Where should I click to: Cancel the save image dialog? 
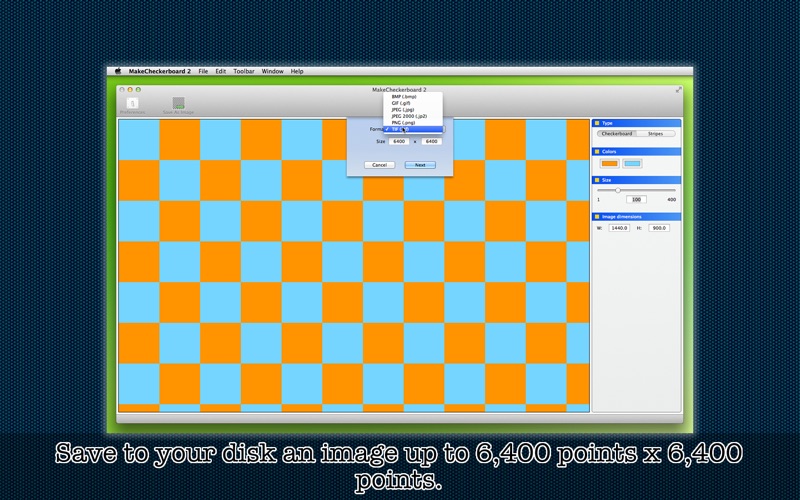380,165
